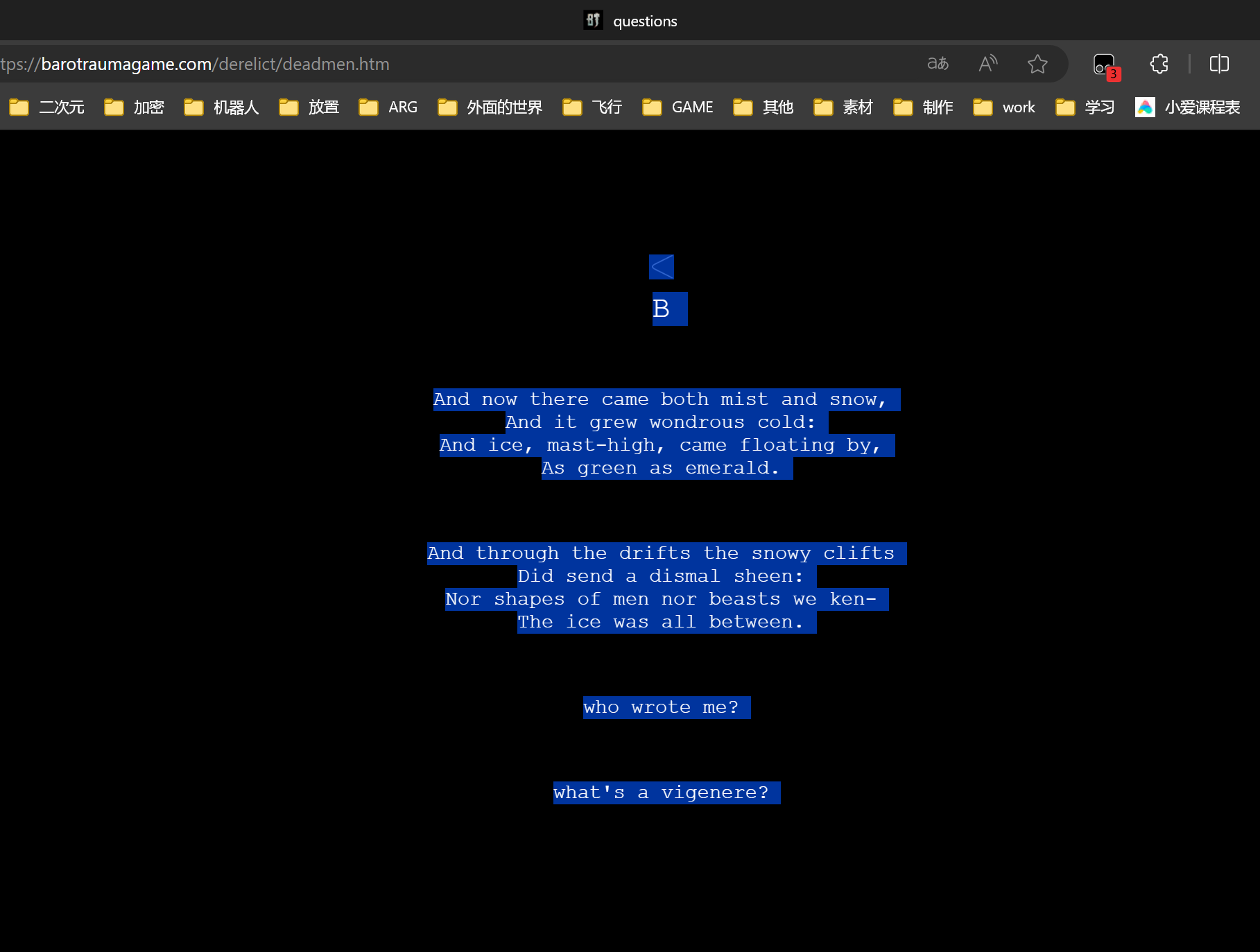Open the 放置 bookmark folder

[x=309, y=107]
